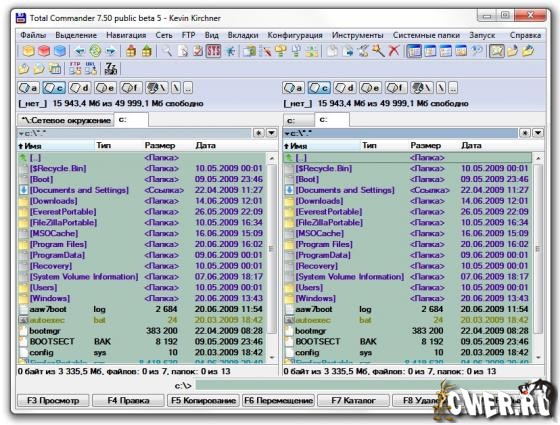This screenshot has height=425, width=560.
Task: Open left panel favorites star button
Action: pyautogui.click(x=259, y=133)
